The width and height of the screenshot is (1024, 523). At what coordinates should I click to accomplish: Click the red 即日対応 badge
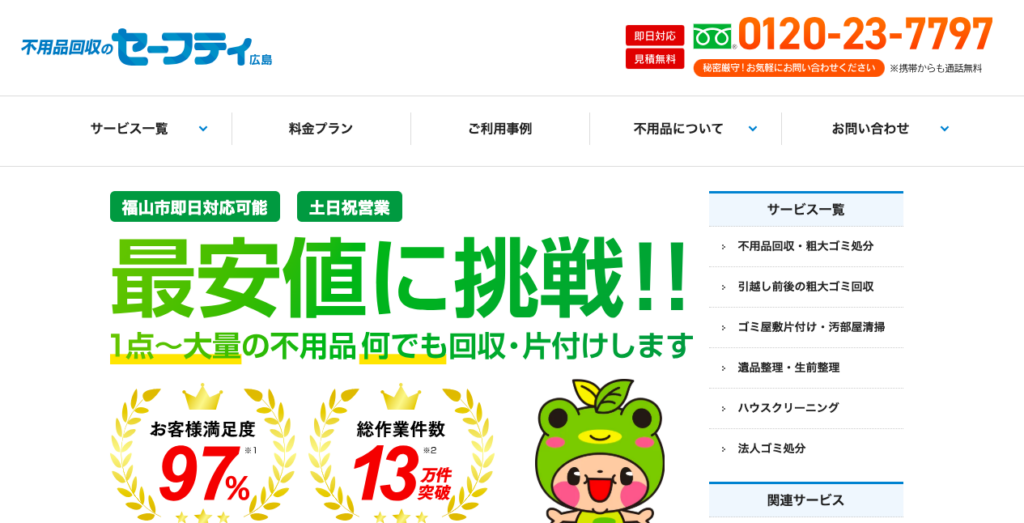pyautogui.click(x=654, y=35)
